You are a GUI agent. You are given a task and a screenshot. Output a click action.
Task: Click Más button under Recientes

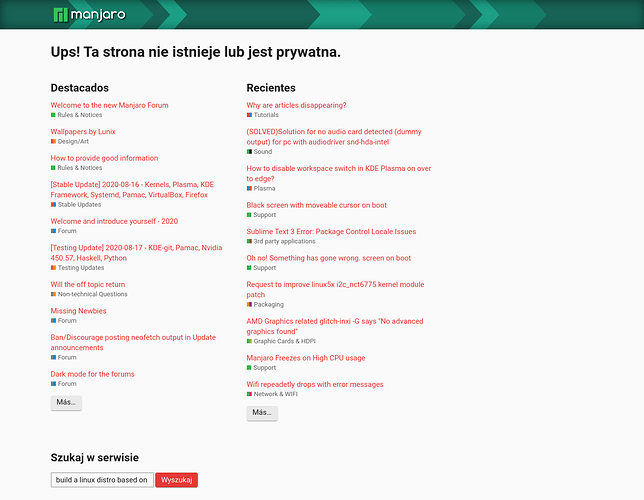(262, 413)
